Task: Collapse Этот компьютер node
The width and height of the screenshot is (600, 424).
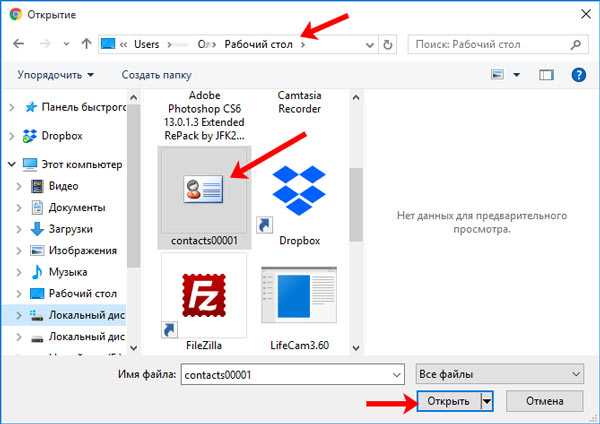Action: [x=12, y=165]
